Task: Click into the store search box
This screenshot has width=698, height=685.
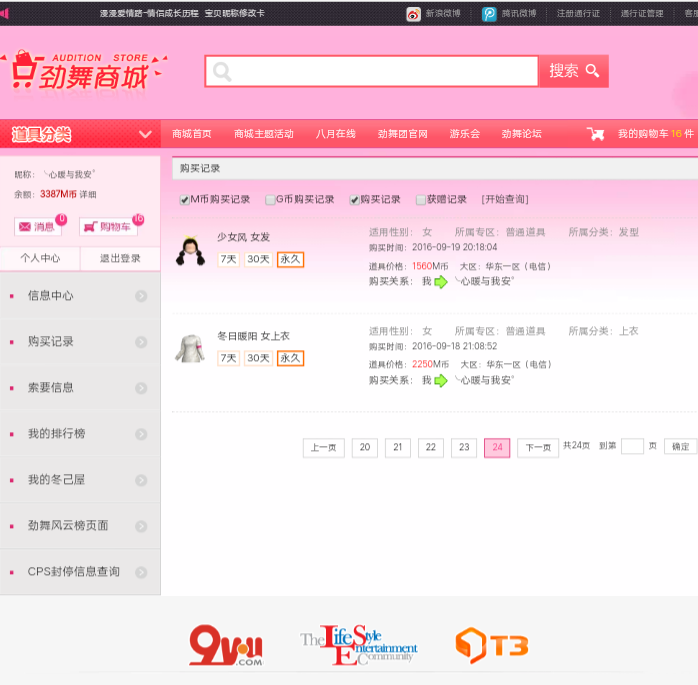Action: click(372, 71)
